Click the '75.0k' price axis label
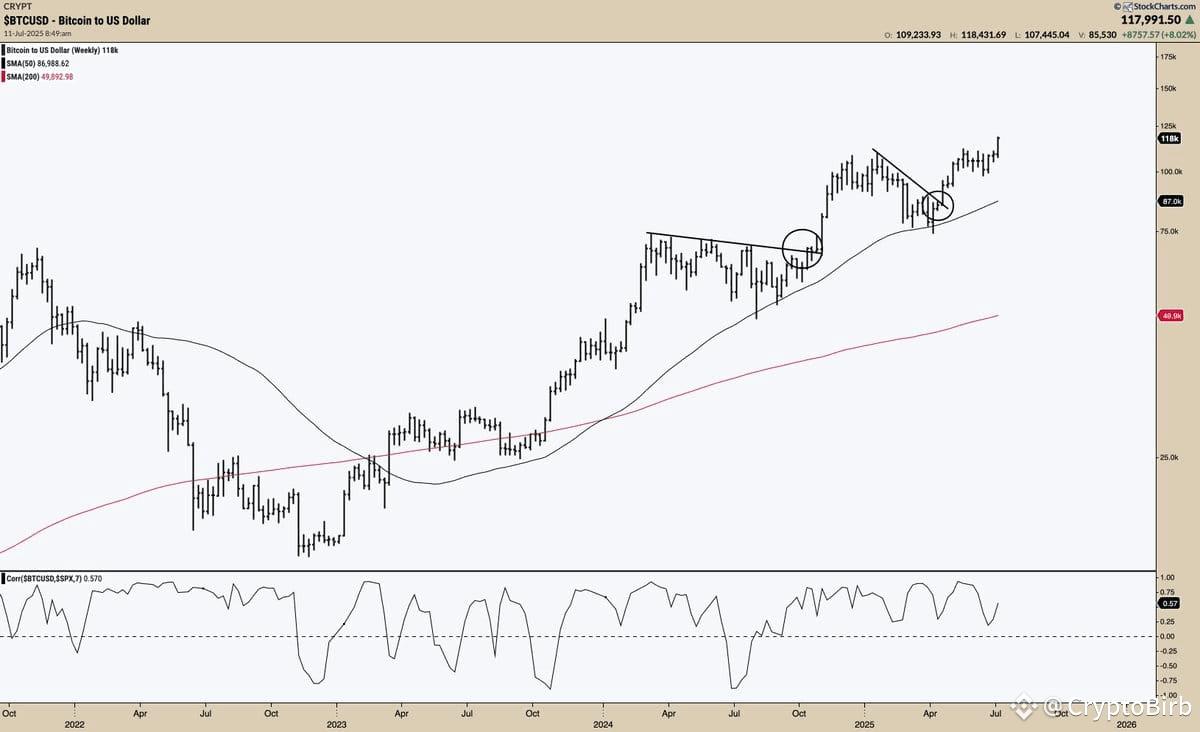Image resolution: width=1200 pixels, height=732 pixels. [x=1169, y=232]
